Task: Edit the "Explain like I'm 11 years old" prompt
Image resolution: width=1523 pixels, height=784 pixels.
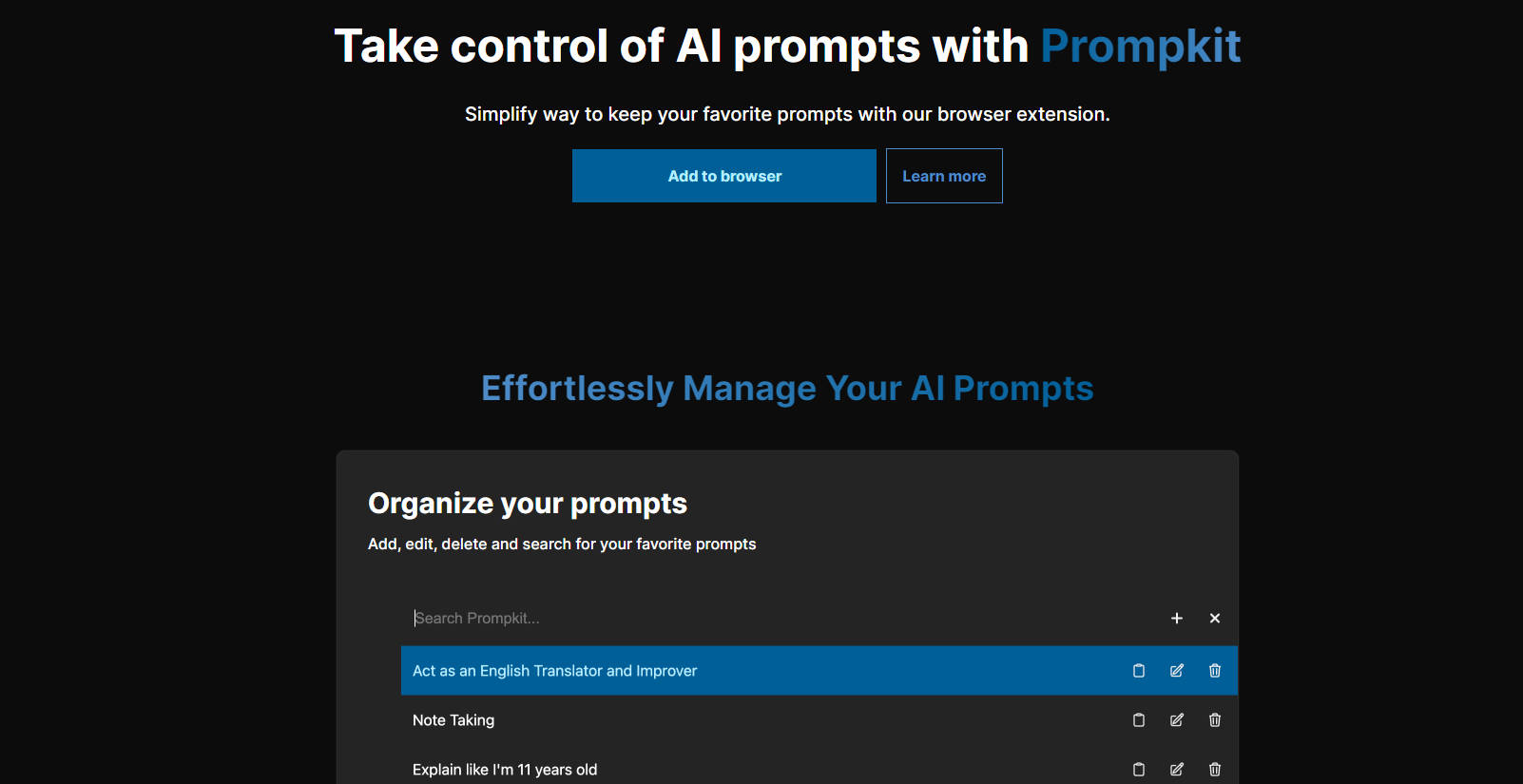Action: (x=1176, y=769)
